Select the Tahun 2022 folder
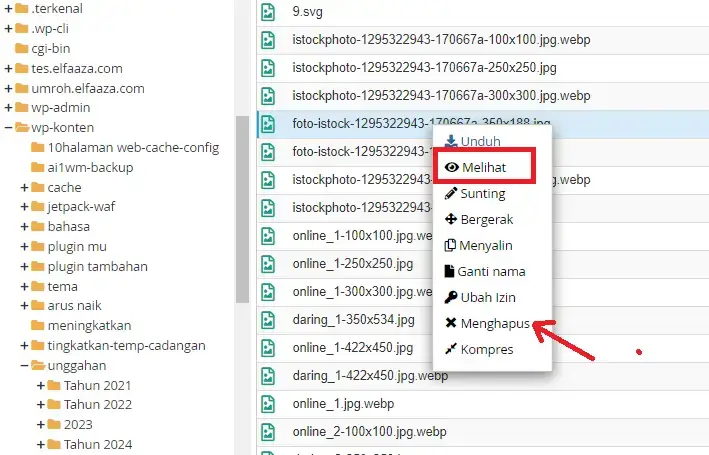Viewport: 709px width, 455px height. point(98,404)
